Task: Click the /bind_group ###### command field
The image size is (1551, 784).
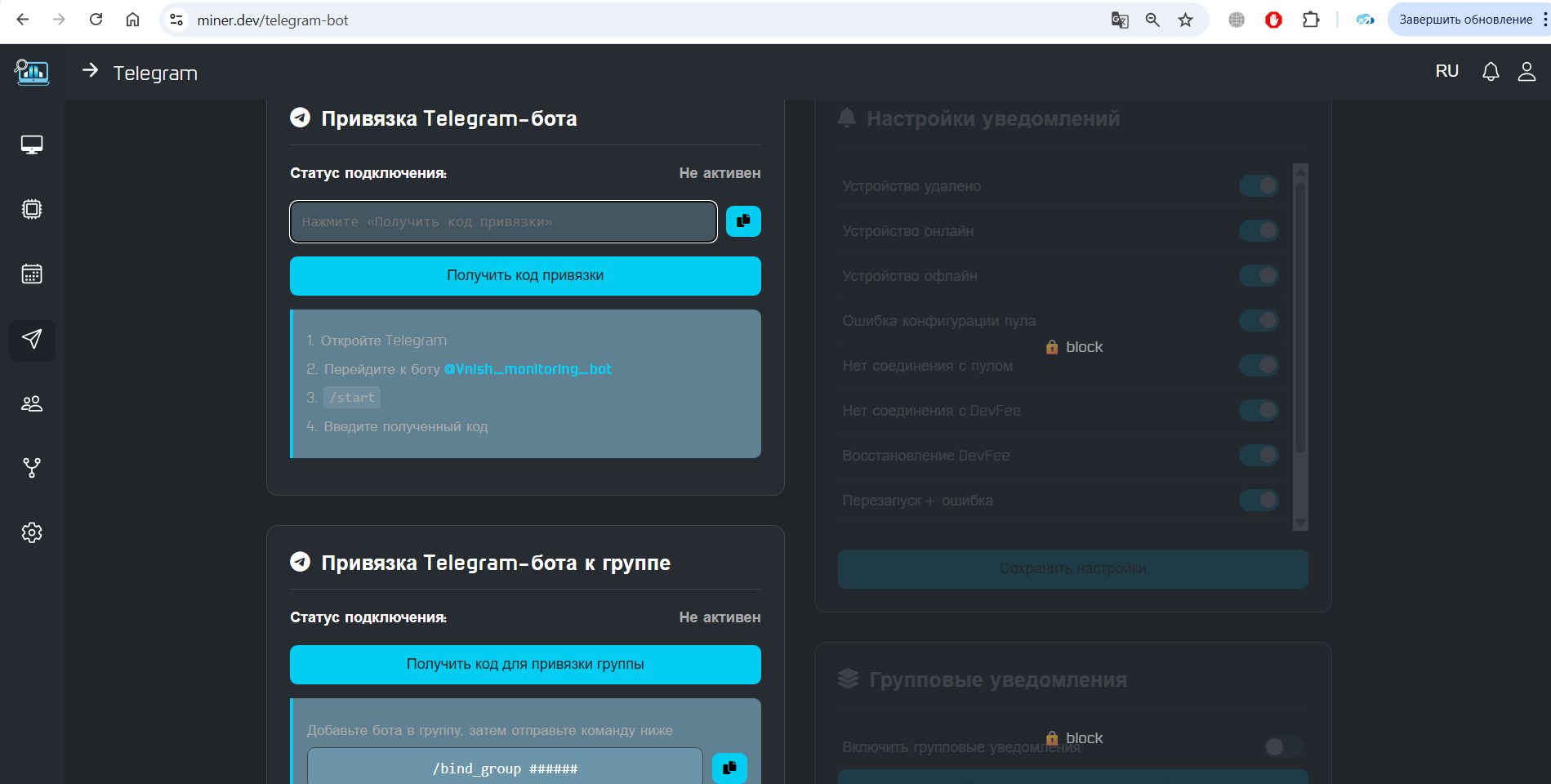Action: (505, 768)
